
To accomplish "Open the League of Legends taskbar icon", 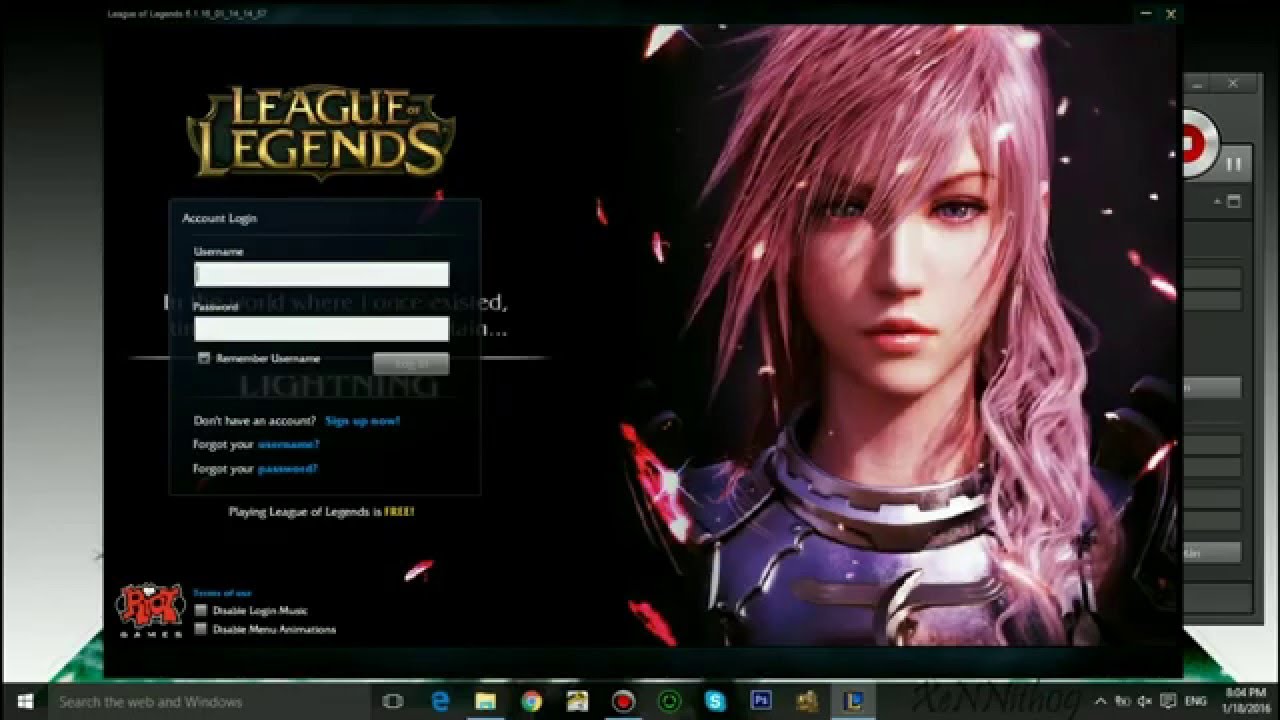I will pyautogui.click(x=855, y=702).
